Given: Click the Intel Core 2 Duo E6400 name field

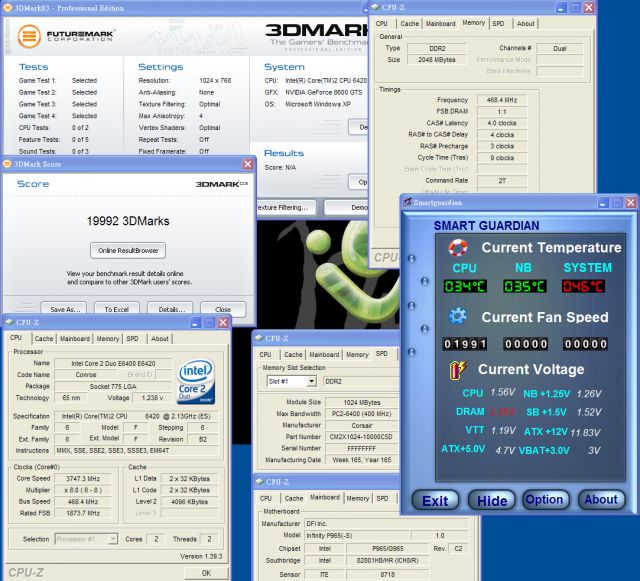Looking at the screenshot, I should [x=113, y=363].
